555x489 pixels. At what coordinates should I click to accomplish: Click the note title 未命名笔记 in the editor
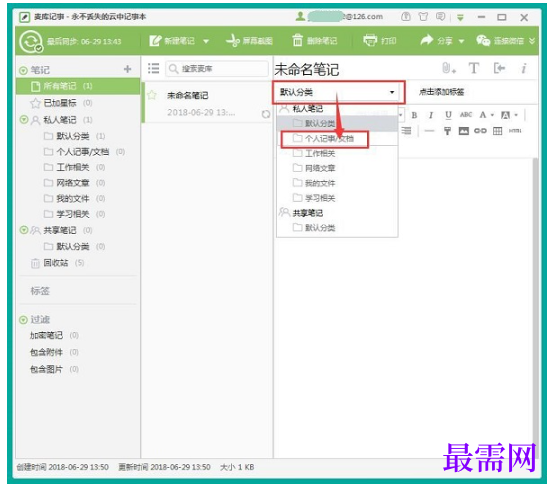(x=307, y=69)
